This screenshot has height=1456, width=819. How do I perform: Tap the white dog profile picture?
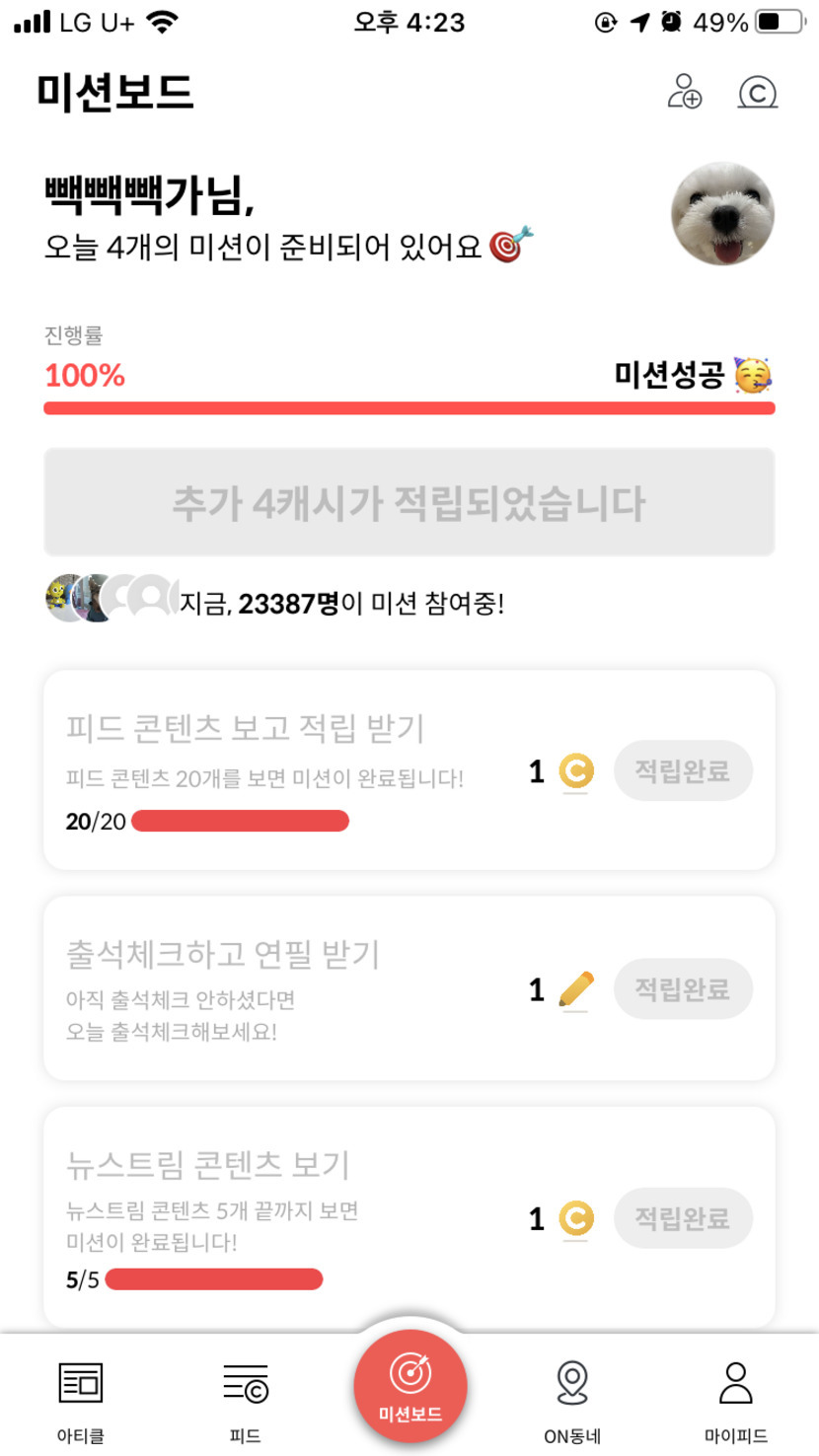point(722,214)
